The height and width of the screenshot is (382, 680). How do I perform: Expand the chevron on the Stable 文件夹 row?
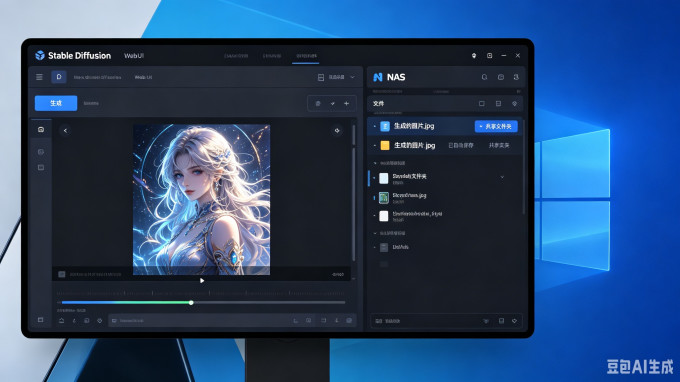point(502,177)
